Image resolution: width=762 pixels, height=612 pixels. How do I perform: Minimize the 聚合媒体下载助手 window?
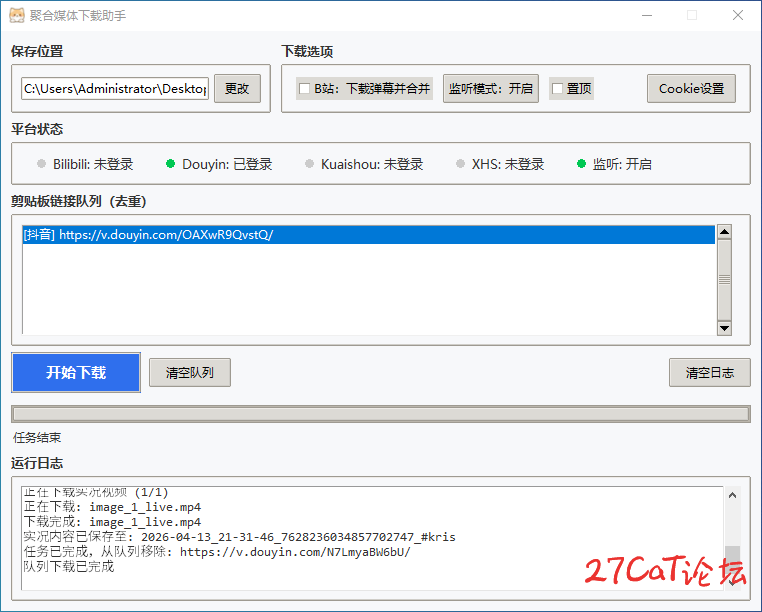pos(645,16)
